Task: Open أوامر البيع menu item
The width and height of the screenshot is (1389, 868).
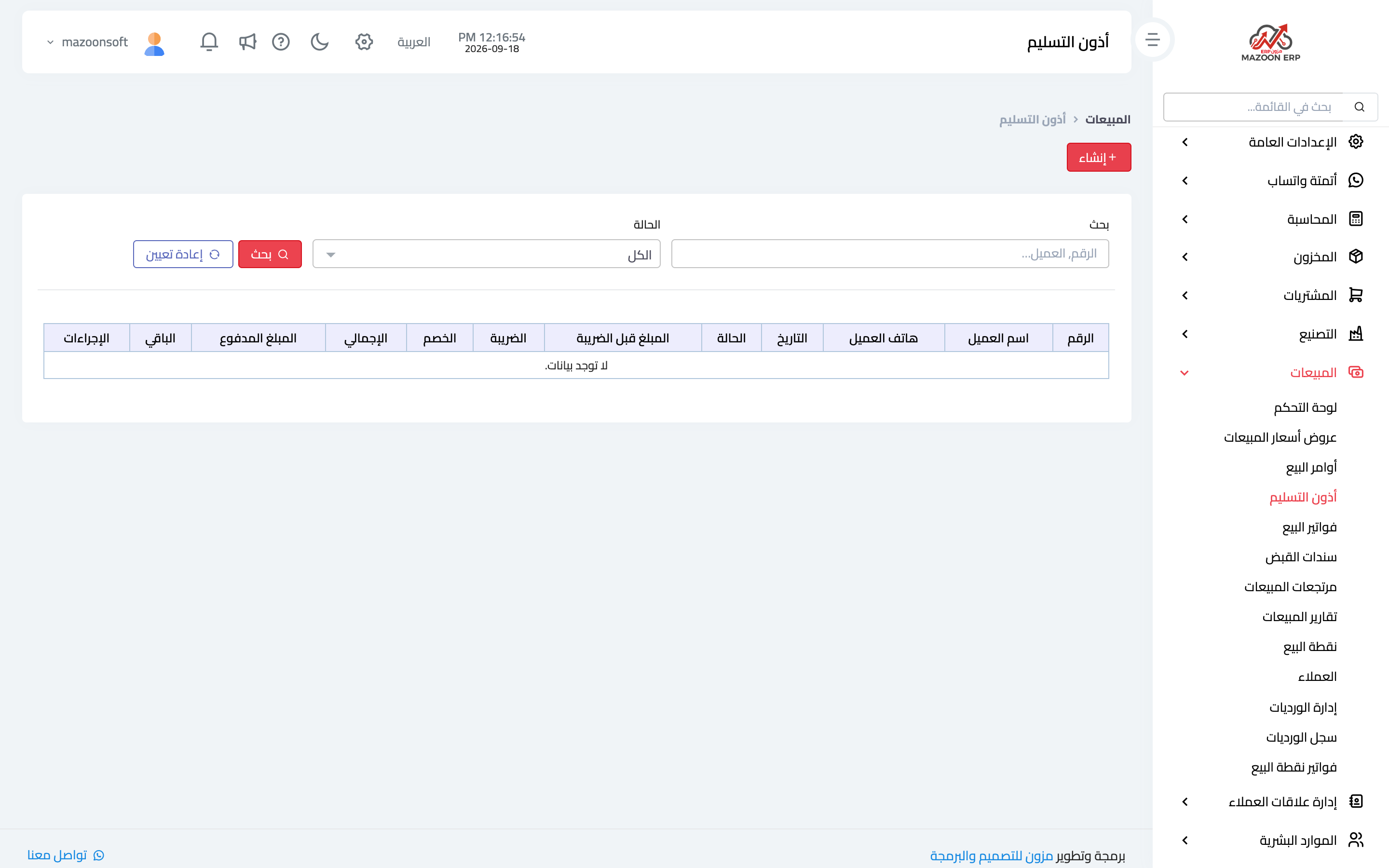Action: tap(1311, 467)
